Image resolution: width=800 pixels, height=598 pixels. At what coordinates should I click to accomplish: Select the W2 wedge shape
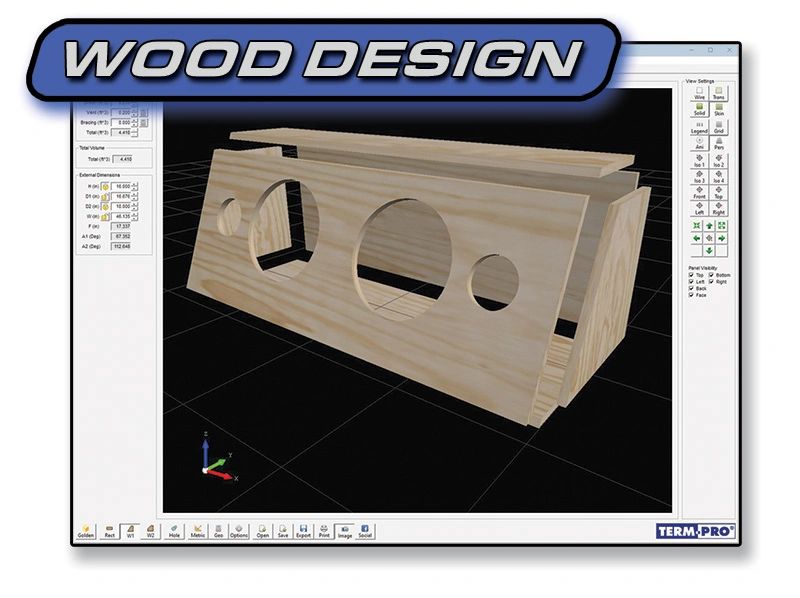click(x=151, y=531)
